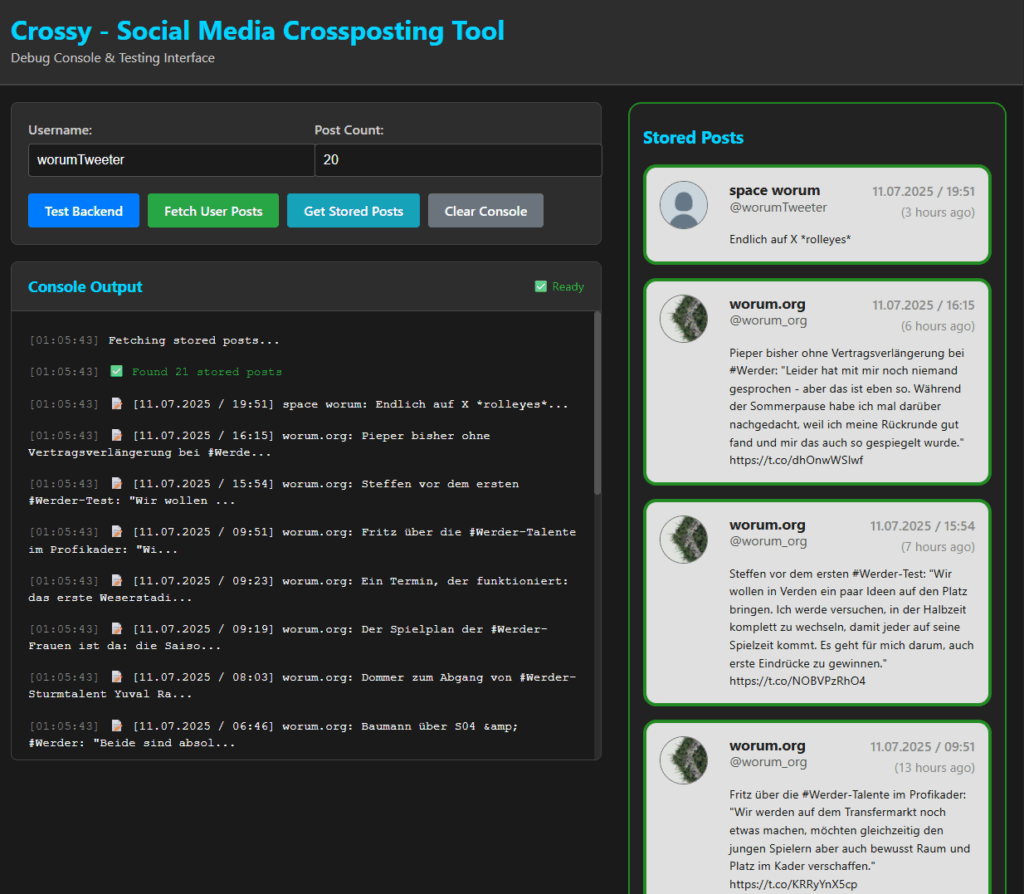The width and height of the screenshot is (1024, 894).
Task: Click the worum.org avatar on the 16:15 post
Action: pyautogui.click(x=684, y=318)
